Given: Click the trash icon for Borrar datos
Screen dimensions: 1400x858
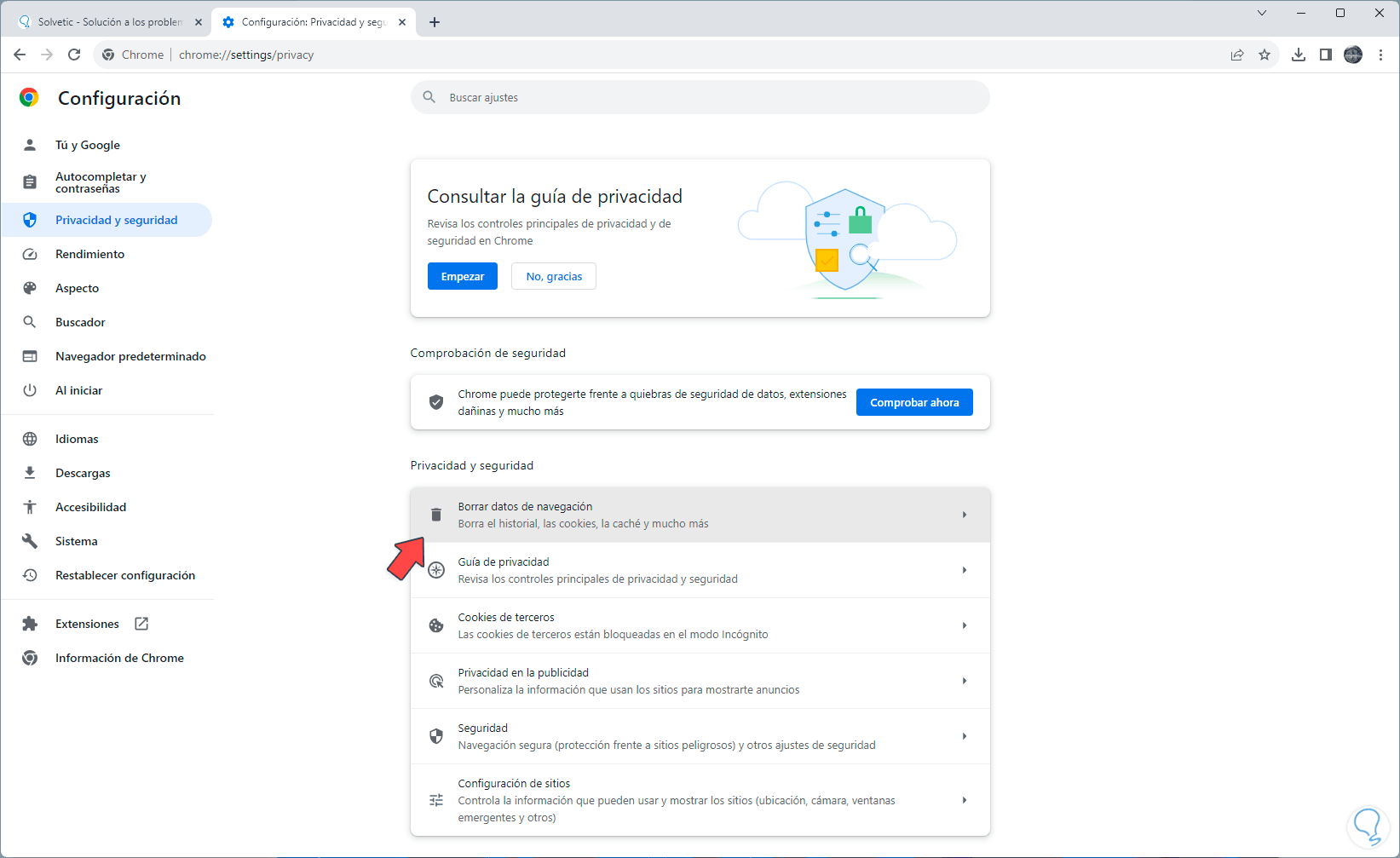Looking at the screenshot, I should click(x=436, y=515).
